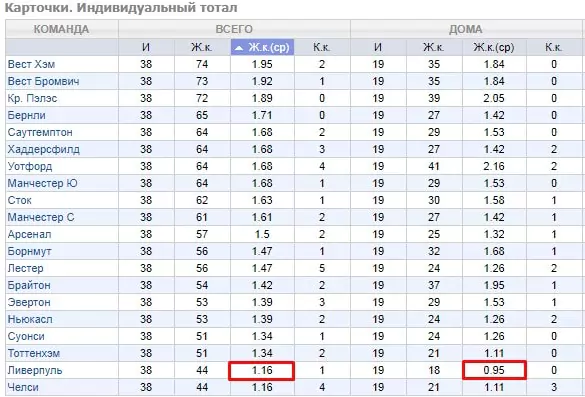Sort by Ж.к. column under ДОМА
The height and width of the screenshot is (397, 585).
coord(434,47)
